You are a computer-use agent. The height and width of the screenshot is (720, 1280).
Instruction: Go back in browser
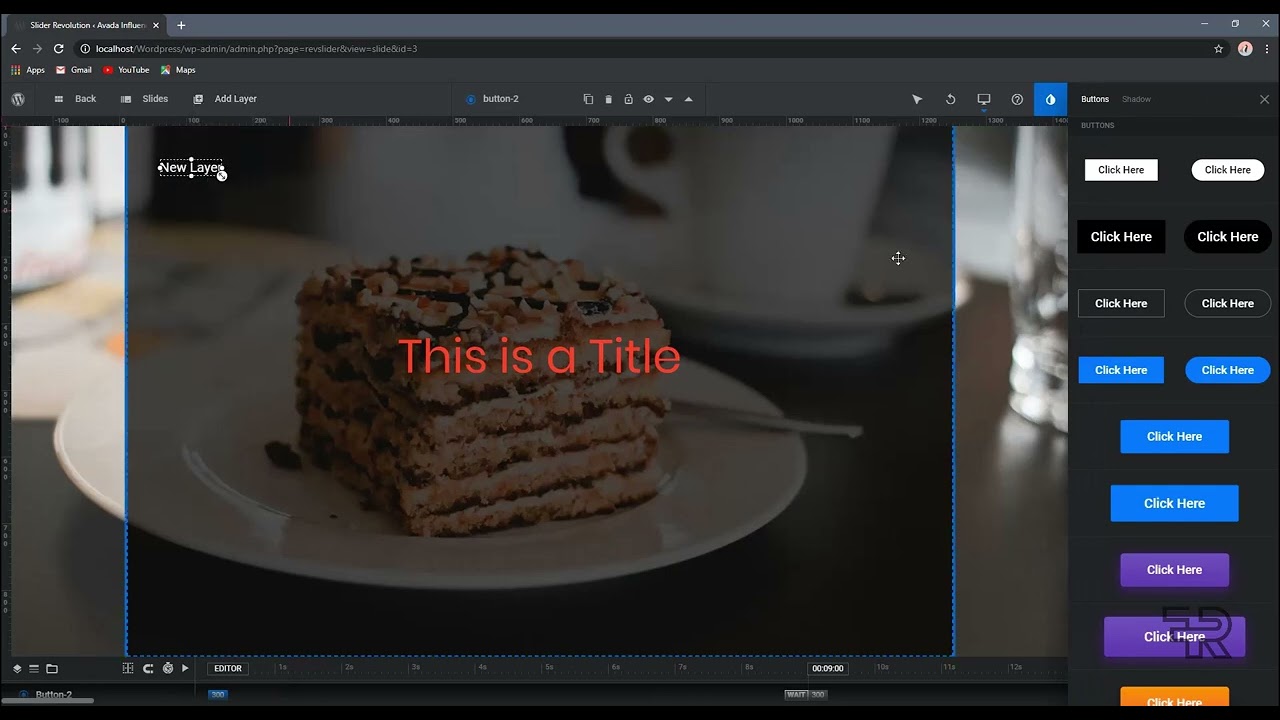pos(16,48)
